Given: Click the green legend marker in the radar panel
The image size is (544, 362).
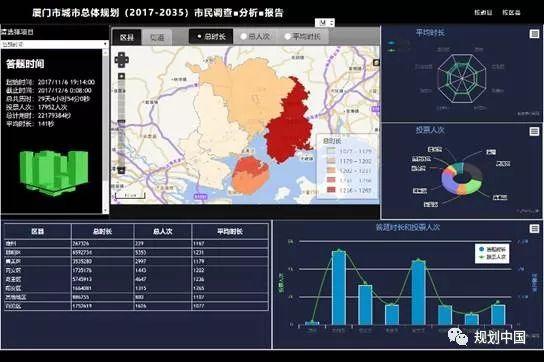Looking at the screenshot, I should (392, 50).
